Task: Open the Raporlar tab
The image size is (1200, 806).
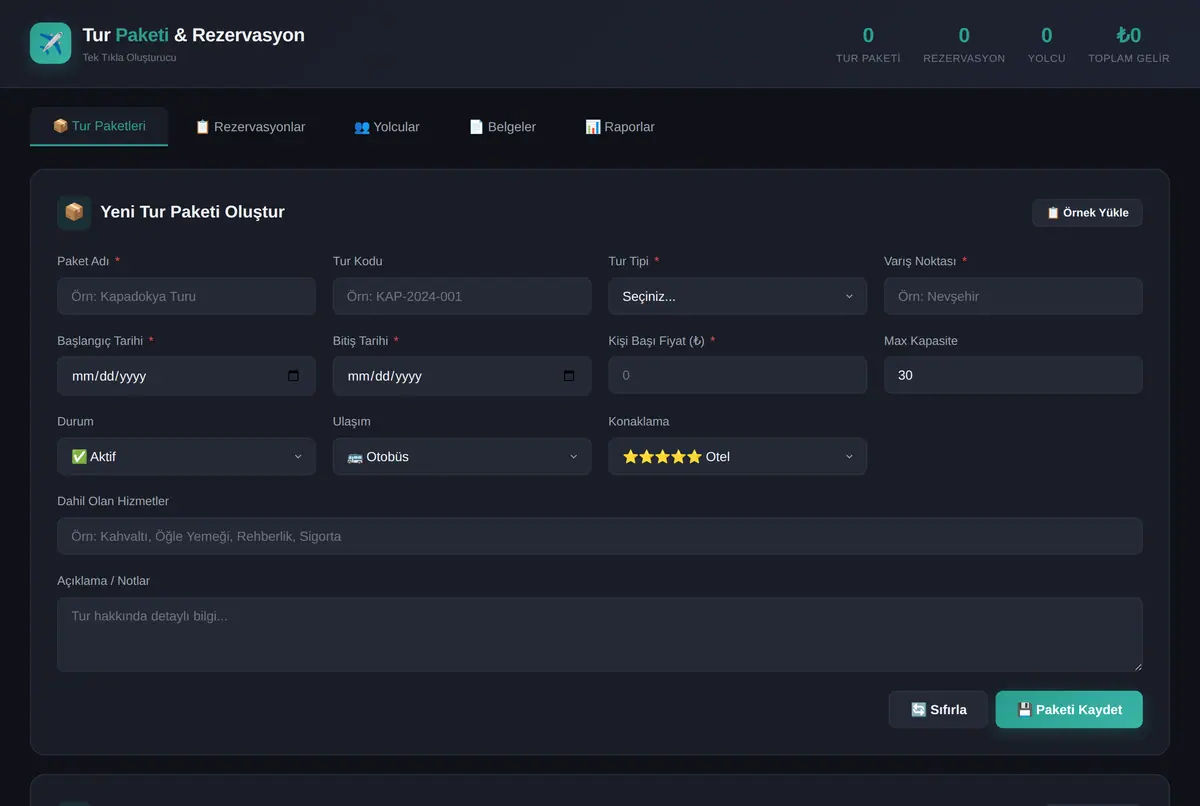Action: pyautogui.click(x=620, y=127)
